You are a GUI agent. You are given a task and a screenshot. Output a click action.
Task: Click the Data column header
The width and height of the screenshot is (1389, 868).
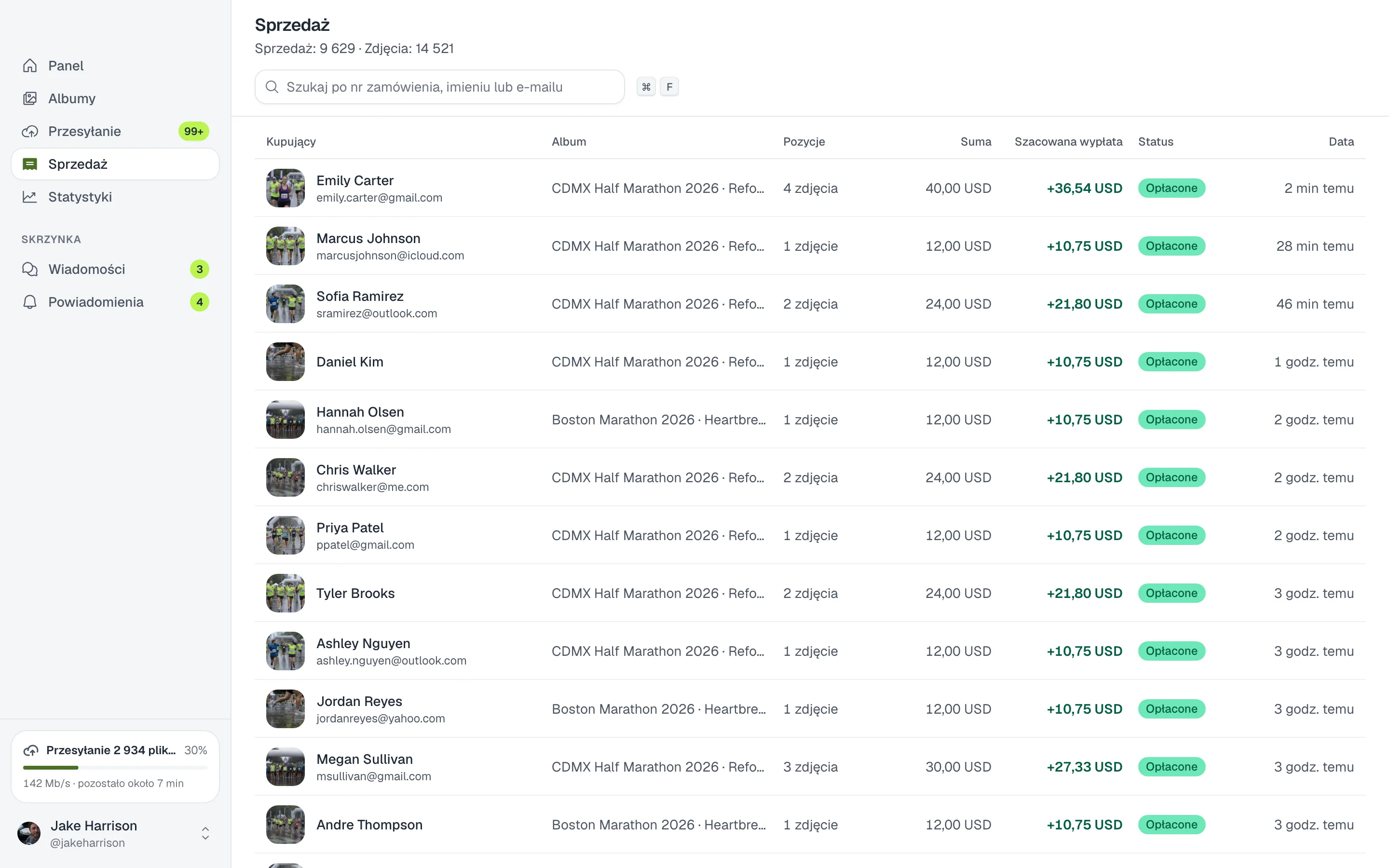coord(1341,142)
